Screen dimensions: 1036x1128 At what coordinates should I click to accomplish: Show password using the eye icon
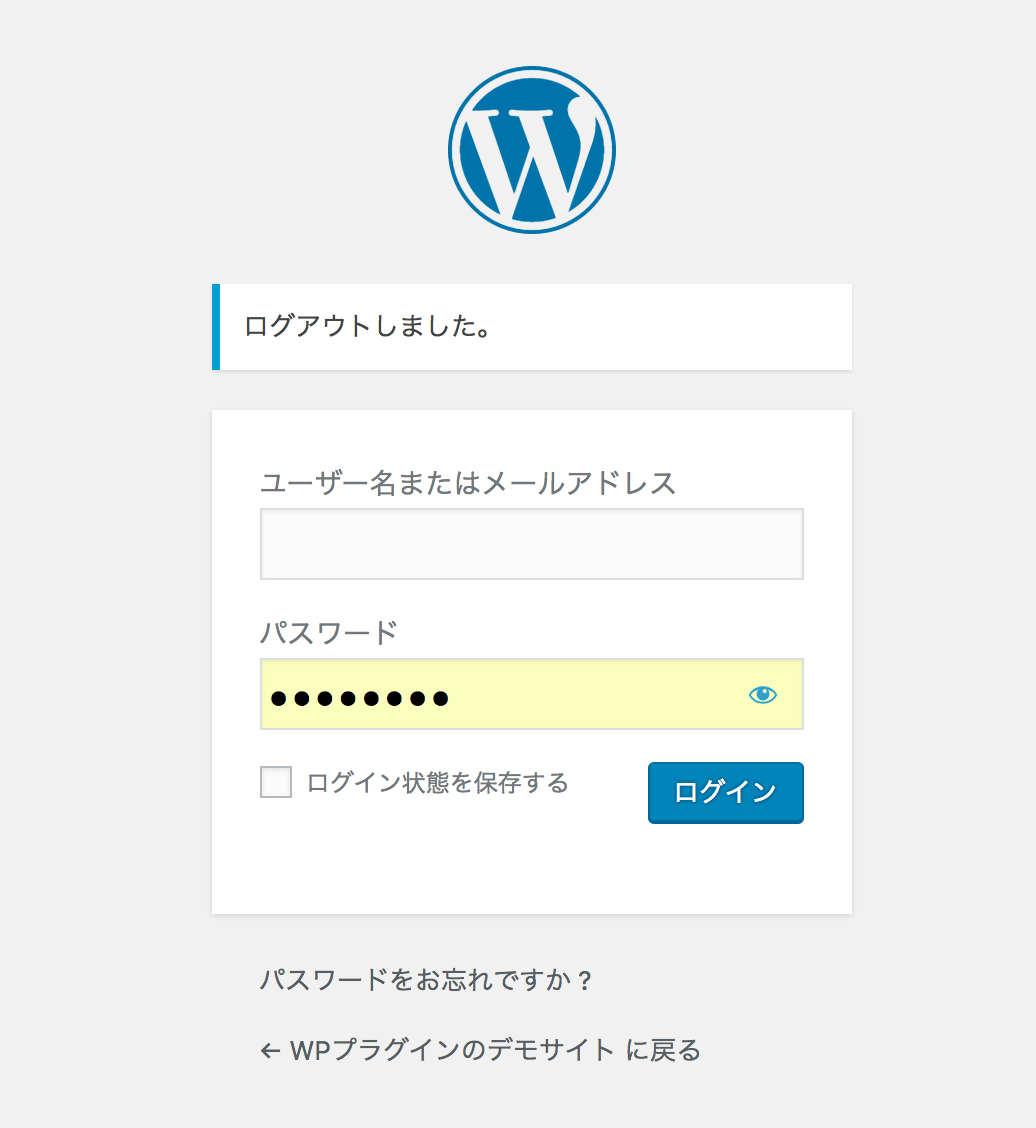[763, 694]
